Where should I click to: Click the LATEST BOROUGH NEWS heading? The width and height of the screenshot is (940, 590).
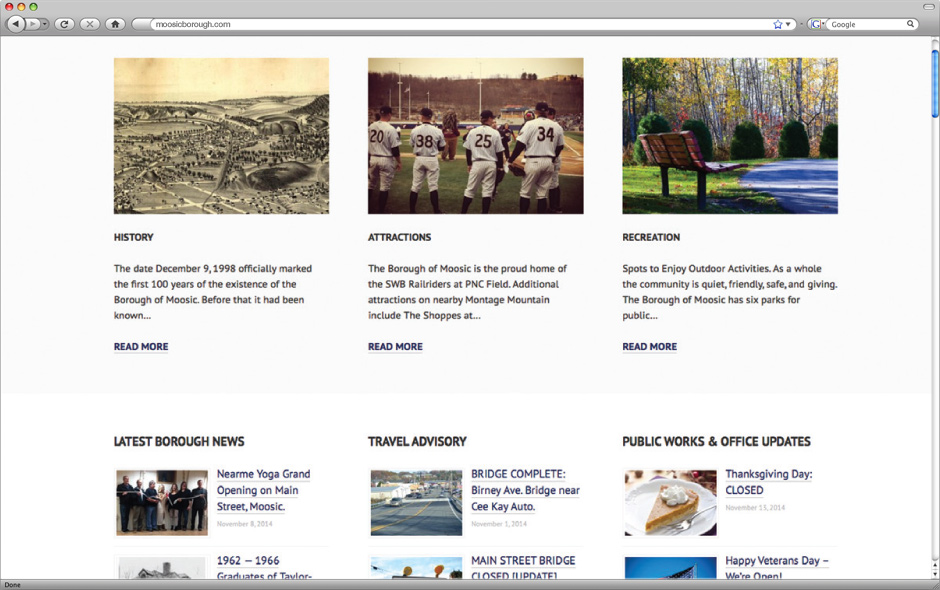pos(179,442)
